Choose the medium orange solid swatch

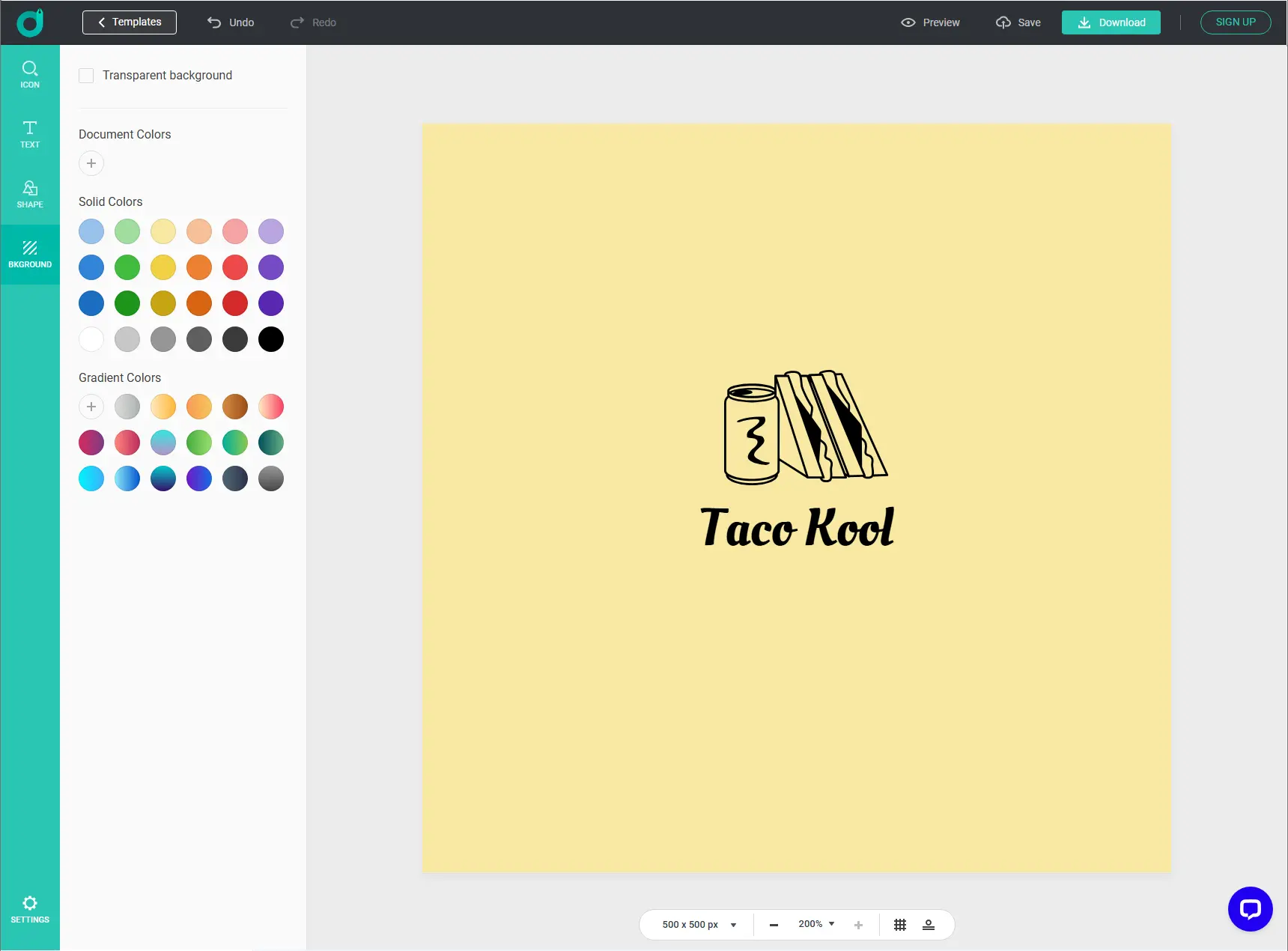199,267
